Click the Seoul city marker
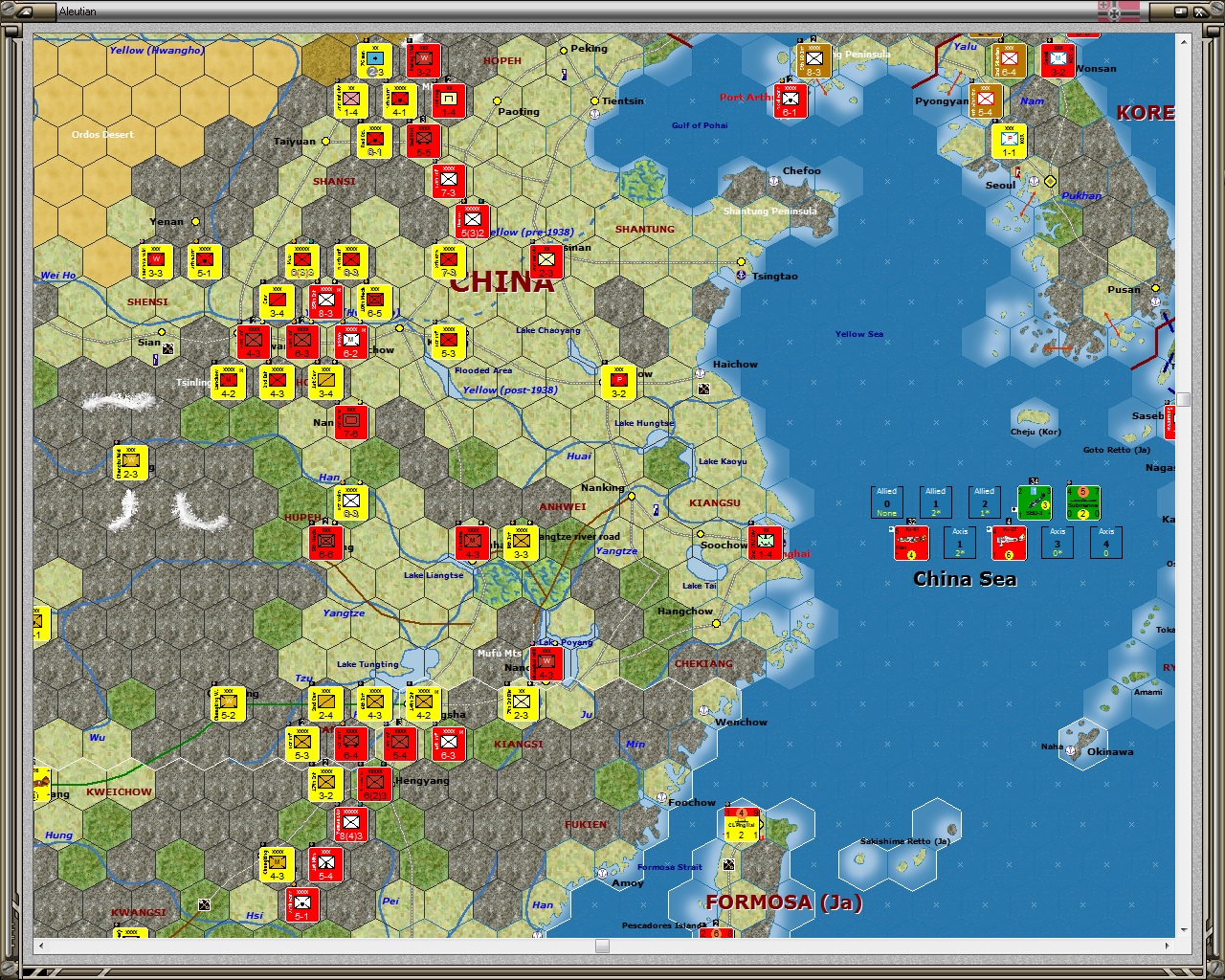This screenshot has height=980, width=1225. pos(1050,181)
